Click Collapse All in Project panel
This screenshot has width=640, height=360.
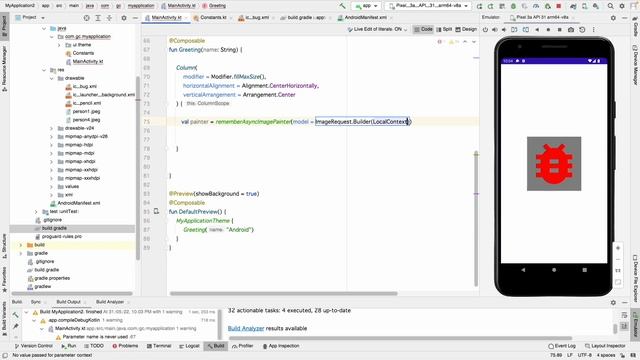(109, 18)
